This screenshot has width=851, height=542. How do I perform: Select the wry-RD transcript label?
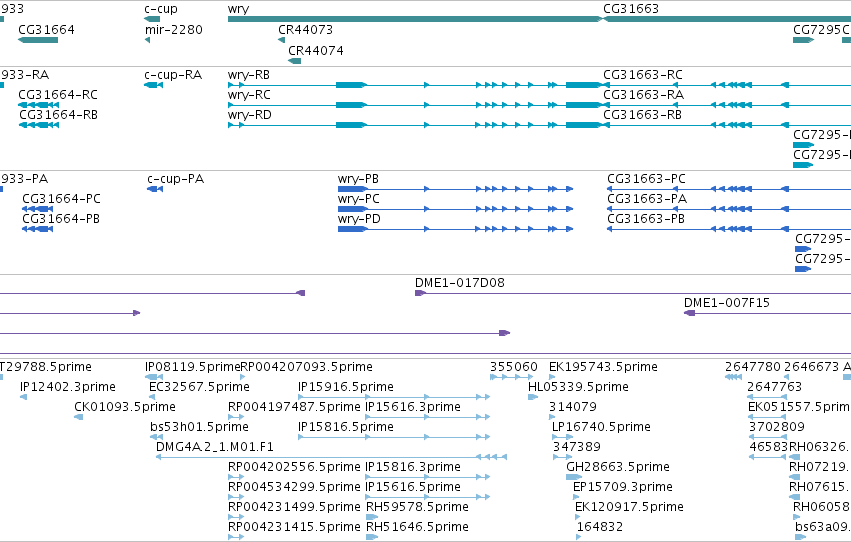point(250,114)
